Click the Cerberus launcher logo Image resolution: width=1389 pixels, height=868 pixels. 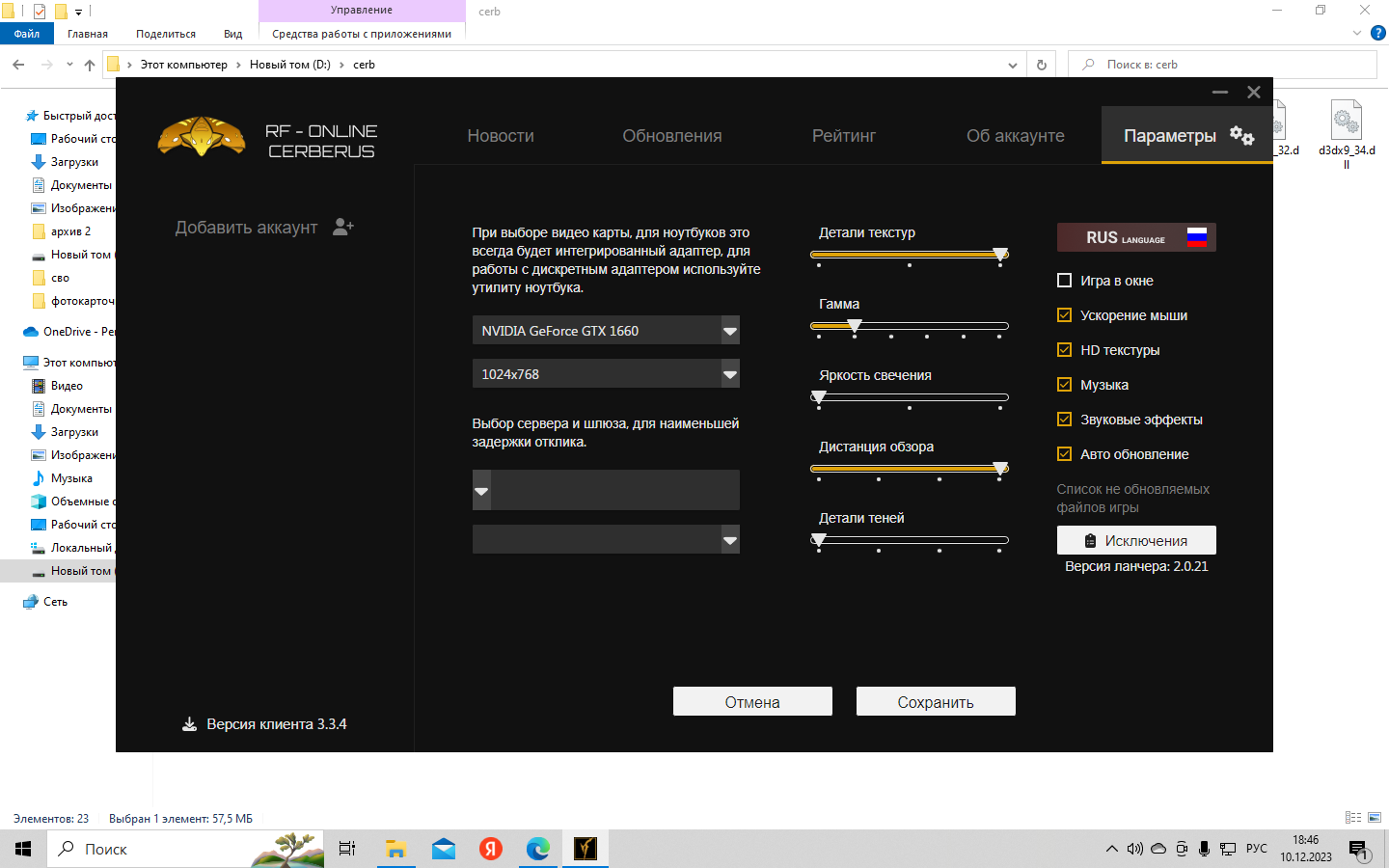[x=202, y=137]
